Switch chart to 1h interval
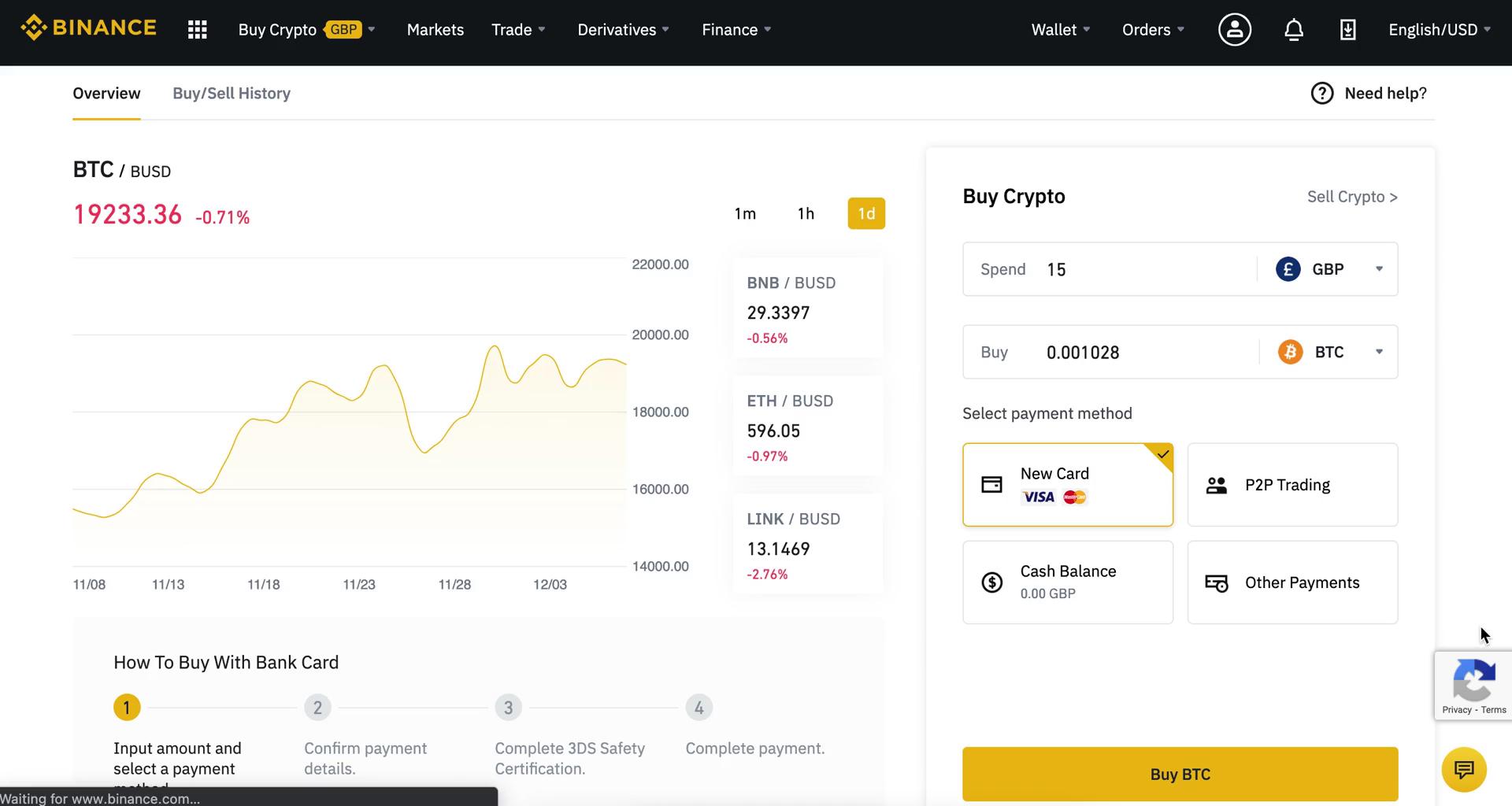1512x806 pixels. [806, 213]
